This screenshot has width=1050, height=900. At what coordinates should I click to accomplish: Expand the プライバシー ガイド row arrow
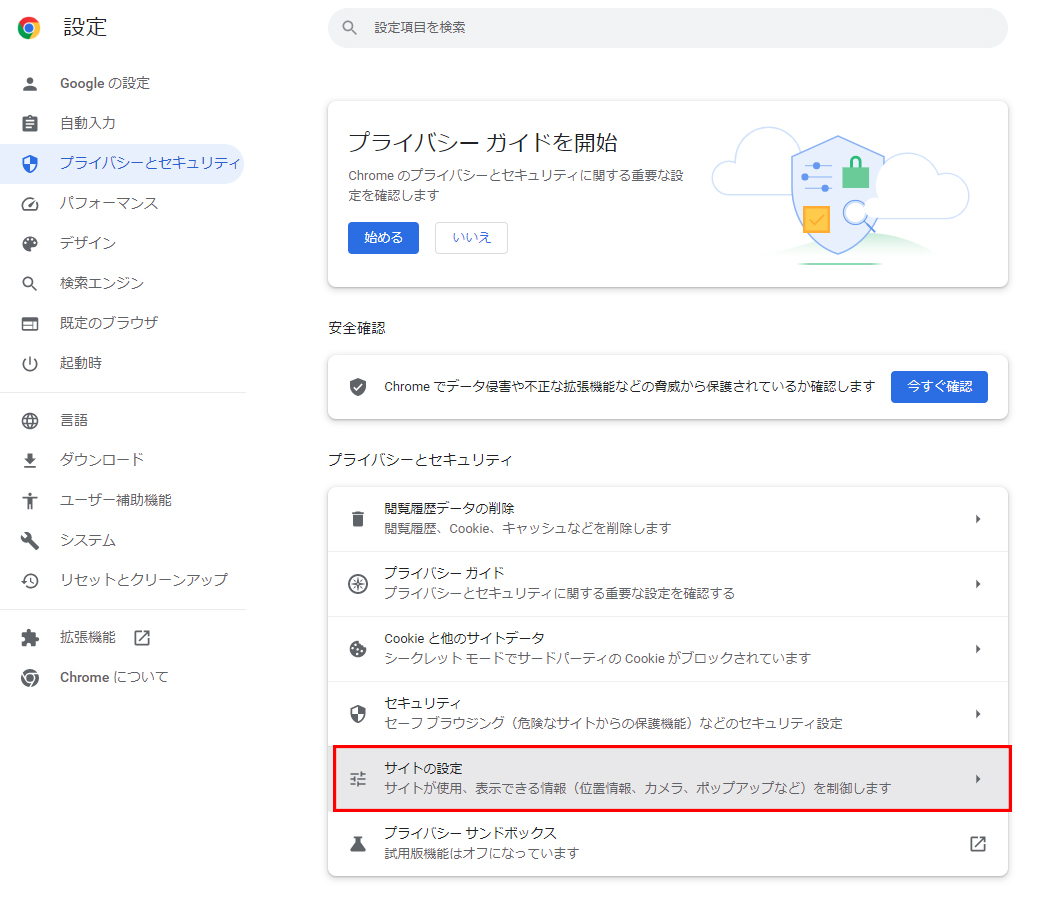click(x=978, y=584)
